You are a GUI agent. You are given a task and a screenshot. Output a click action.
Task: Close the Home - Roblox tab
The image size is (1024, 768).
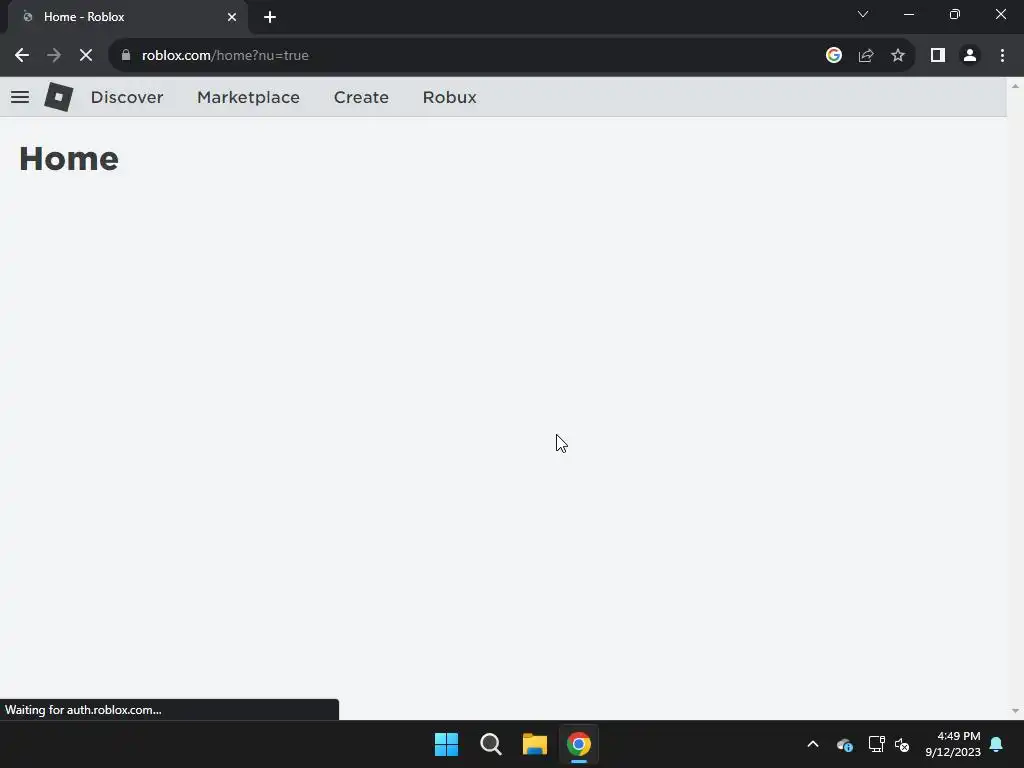232,17
